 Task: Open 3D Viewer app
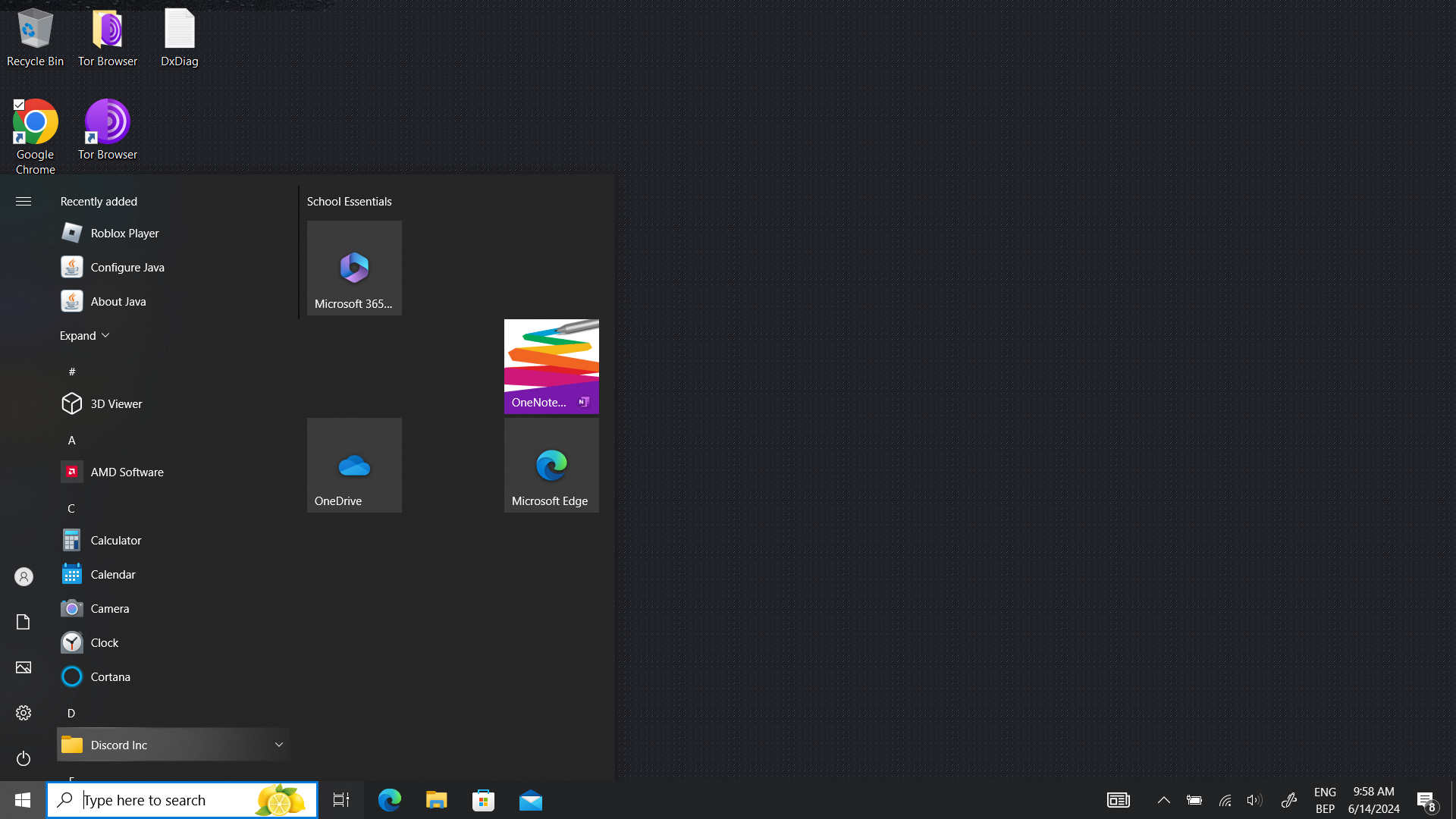(x=116, y=404)
